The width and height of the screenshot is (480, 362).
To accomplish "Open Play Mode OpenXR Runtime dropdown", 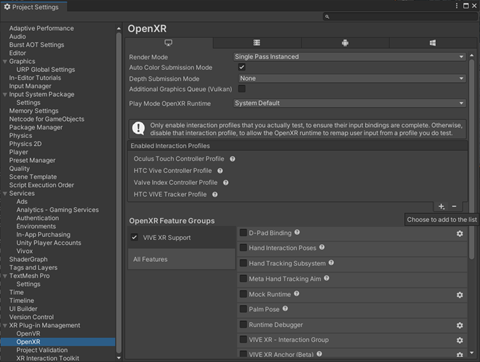I will coord(349,103).
